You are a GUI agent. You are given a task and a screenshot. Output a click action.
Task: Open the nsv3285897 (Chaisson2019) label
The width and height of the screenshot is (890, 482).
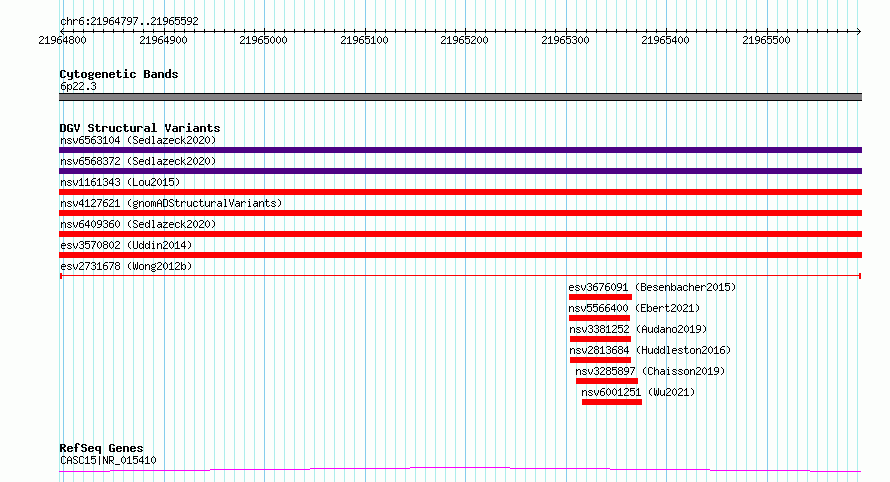650,371
